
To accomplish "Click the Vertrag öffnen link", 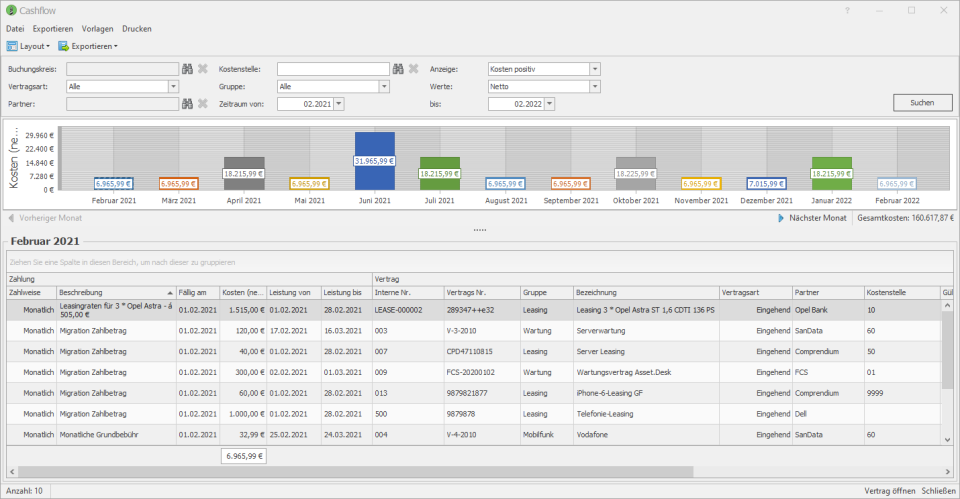I will (890, 491).
